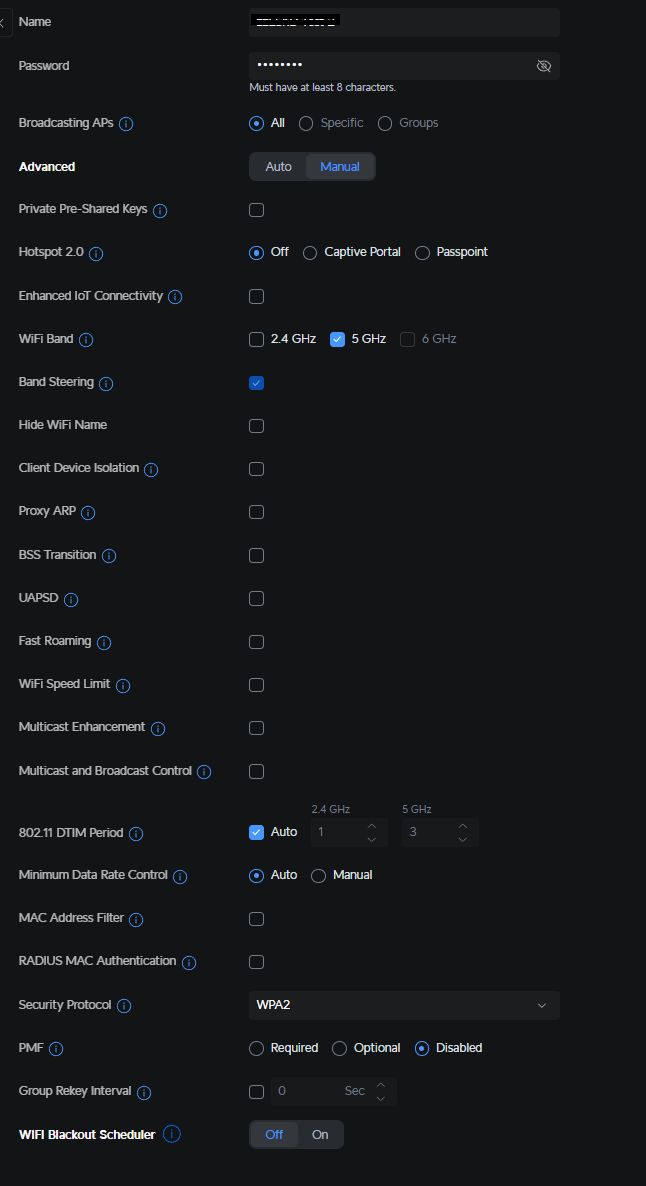Screen dimensions: 646x1186
Task: Click info icon beside Security Protocol
Action: (x=124, y=1005)
